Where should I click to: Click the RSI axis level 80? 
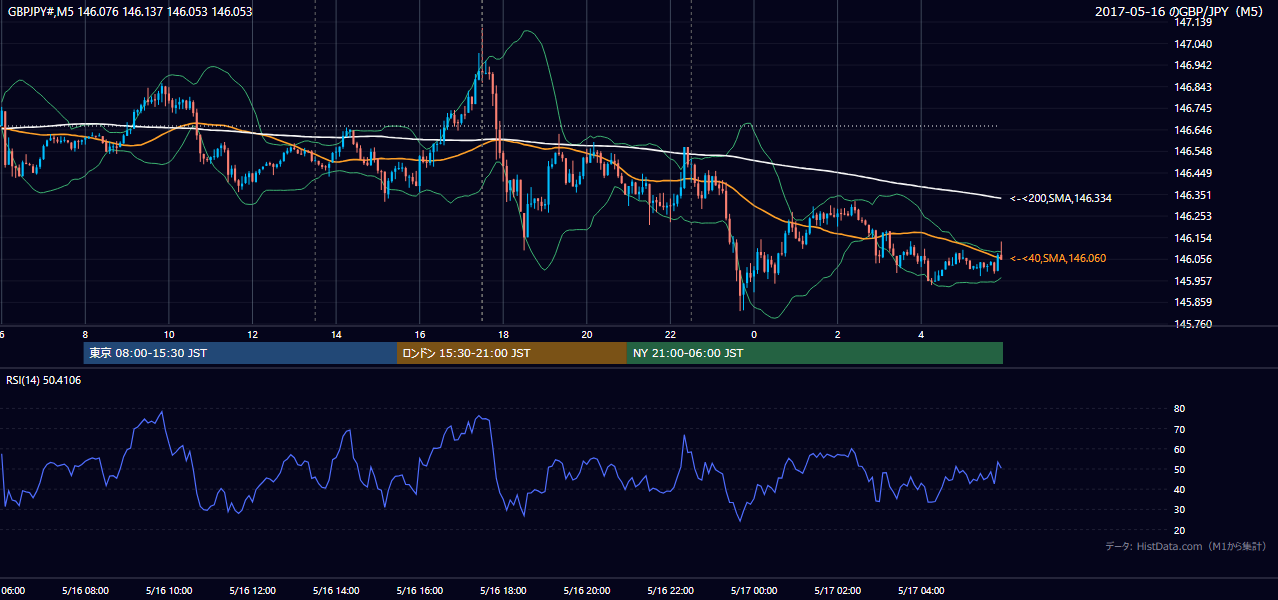1180,409
